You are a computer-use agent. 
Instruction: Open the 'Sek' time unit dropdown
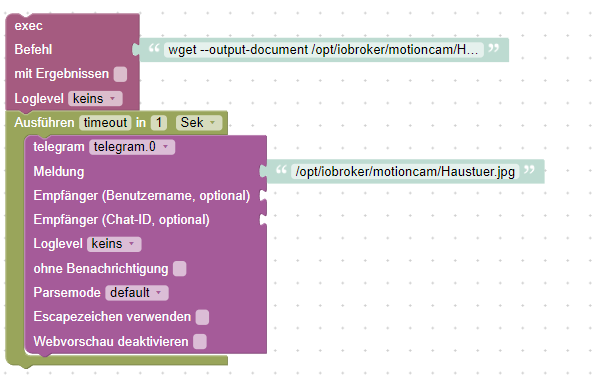[x=199, y=123]
